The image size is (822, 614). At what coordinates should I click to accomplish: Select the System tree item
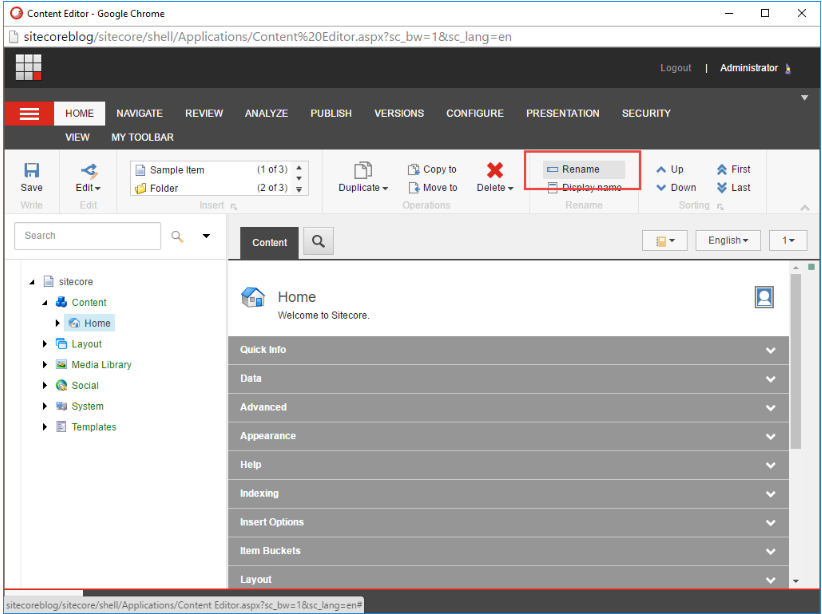pyautogui.click(x=80, y=406)
